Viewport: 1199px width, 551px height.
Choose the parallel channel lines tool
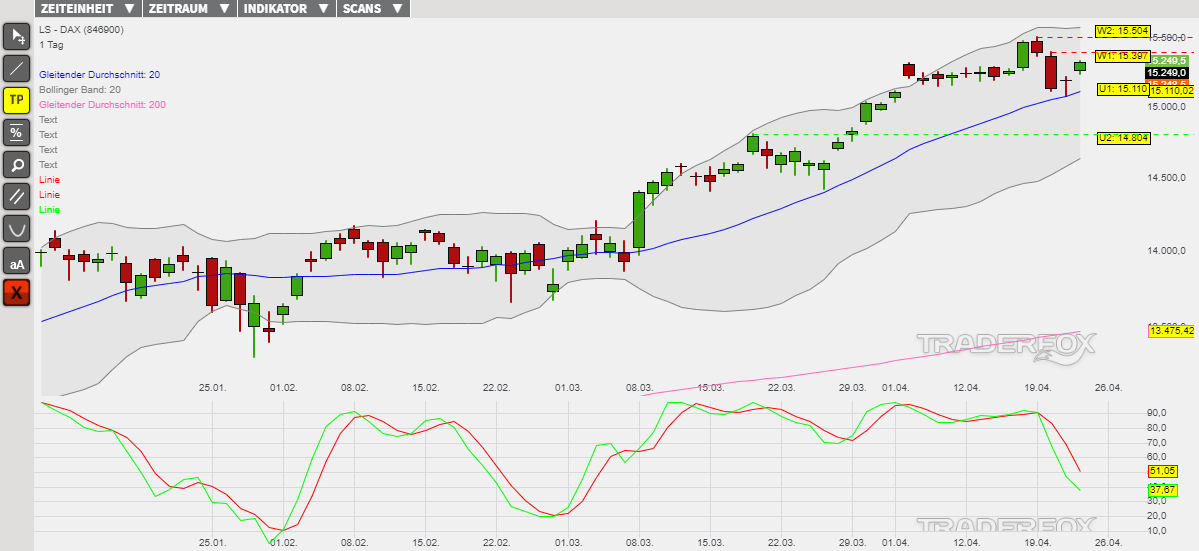[17, 196]
